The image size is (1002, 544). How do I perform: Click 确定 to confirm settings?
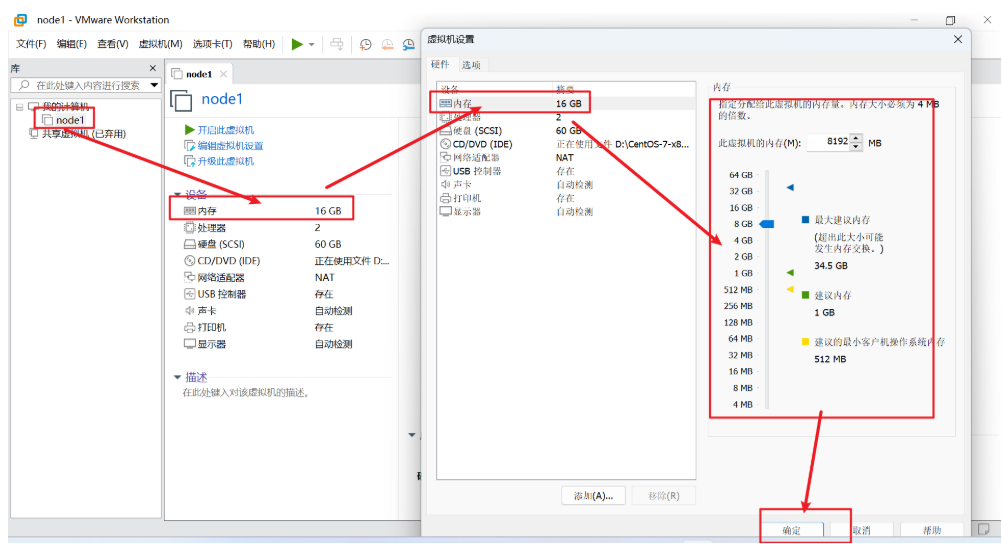[791, 530]
